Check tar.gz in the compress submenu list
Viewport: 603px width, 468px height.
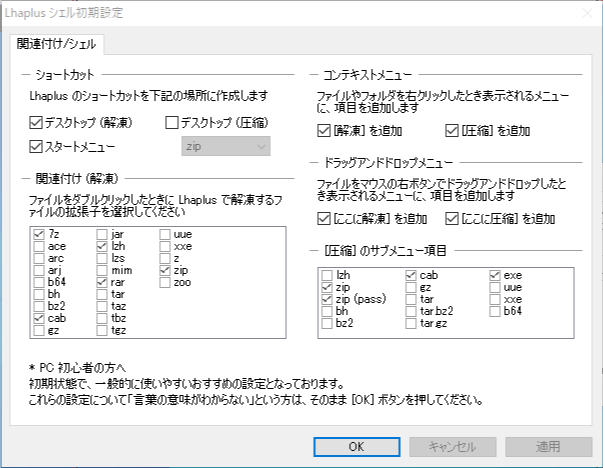411,323
